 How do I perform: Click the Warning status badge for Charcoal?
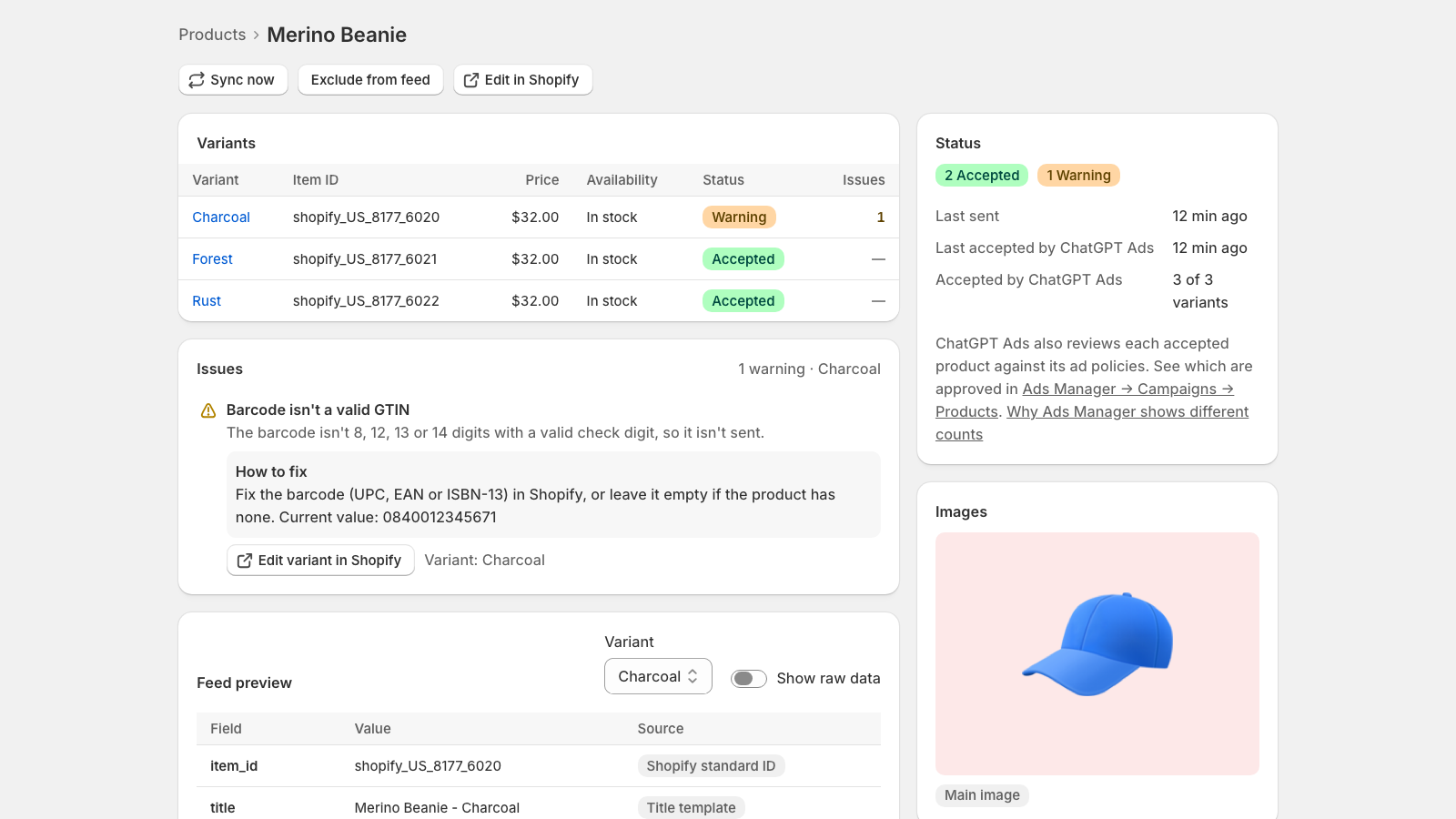(739, 217)
